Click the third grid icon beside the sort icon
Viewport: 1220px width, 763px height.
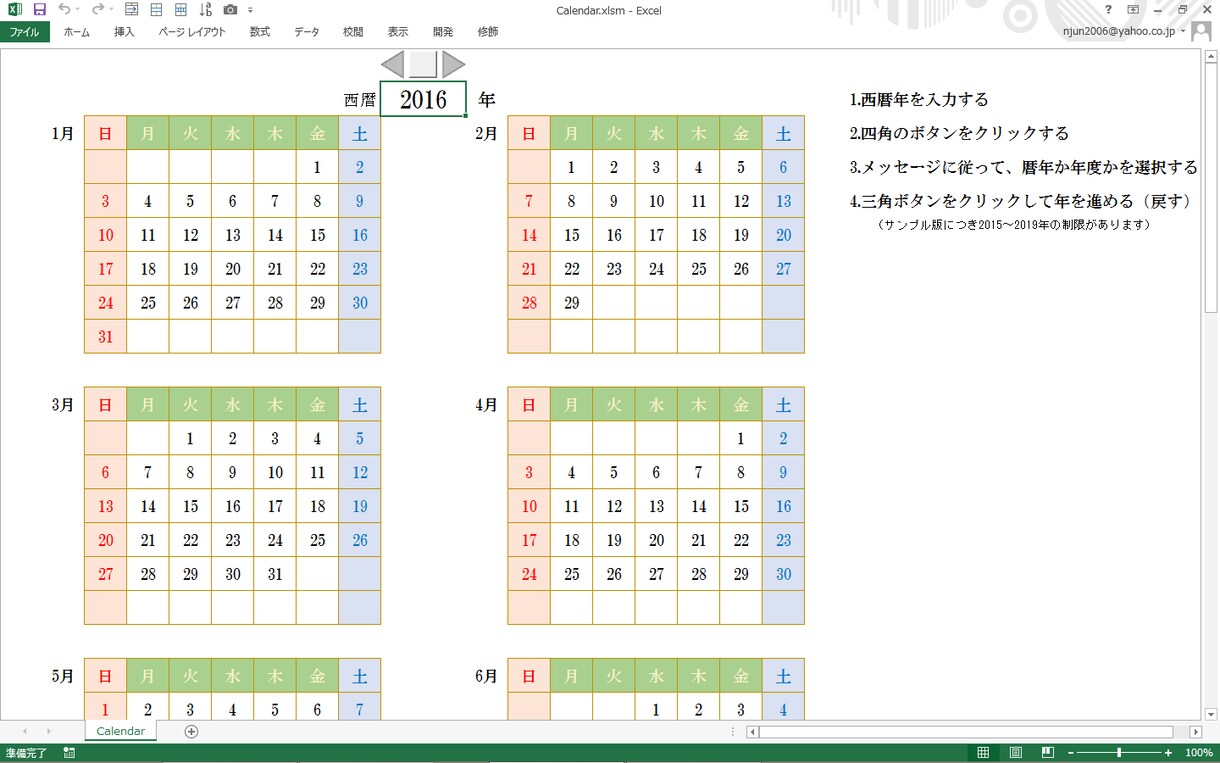tap(180, 9)
